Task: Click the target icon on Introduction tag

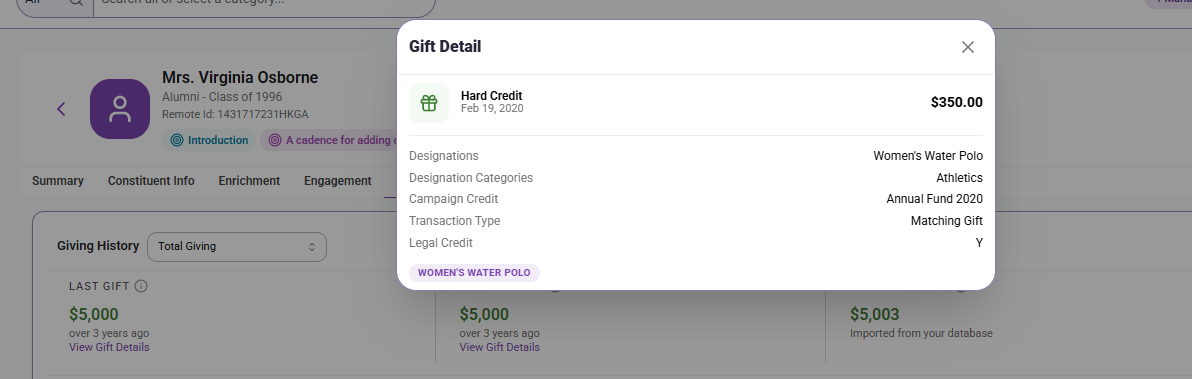Action: [x=176, y=141]
